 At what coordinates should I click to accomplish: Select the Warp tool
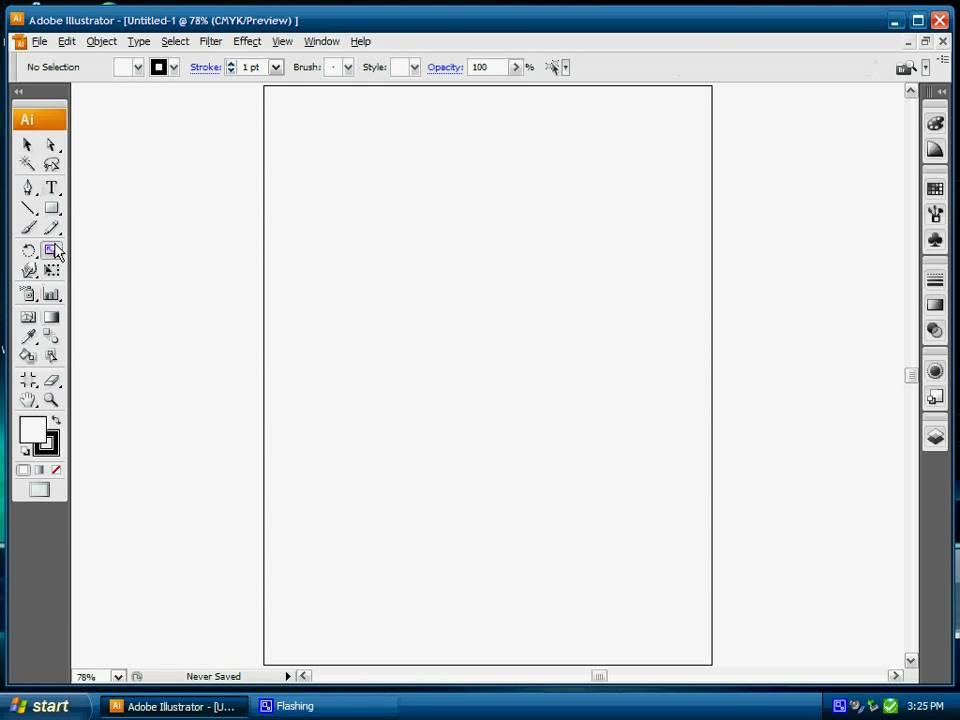coord(28,270)
